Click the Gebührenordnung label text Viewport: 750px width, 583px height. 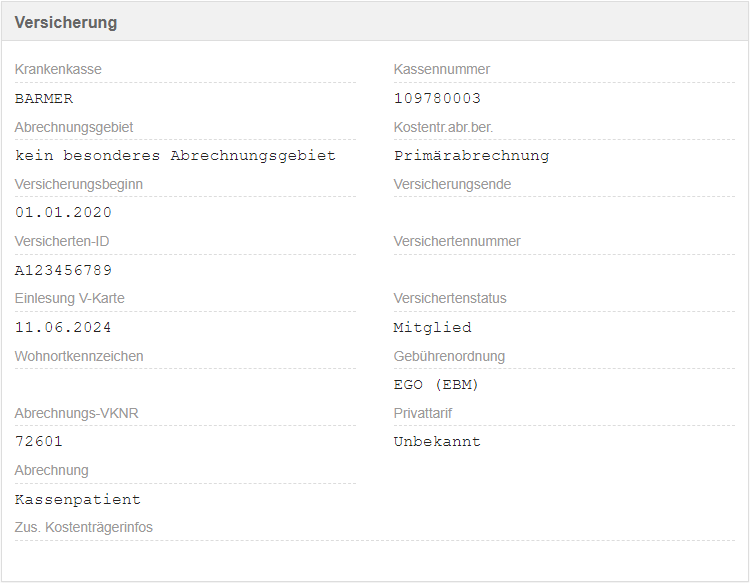(449, 356)
